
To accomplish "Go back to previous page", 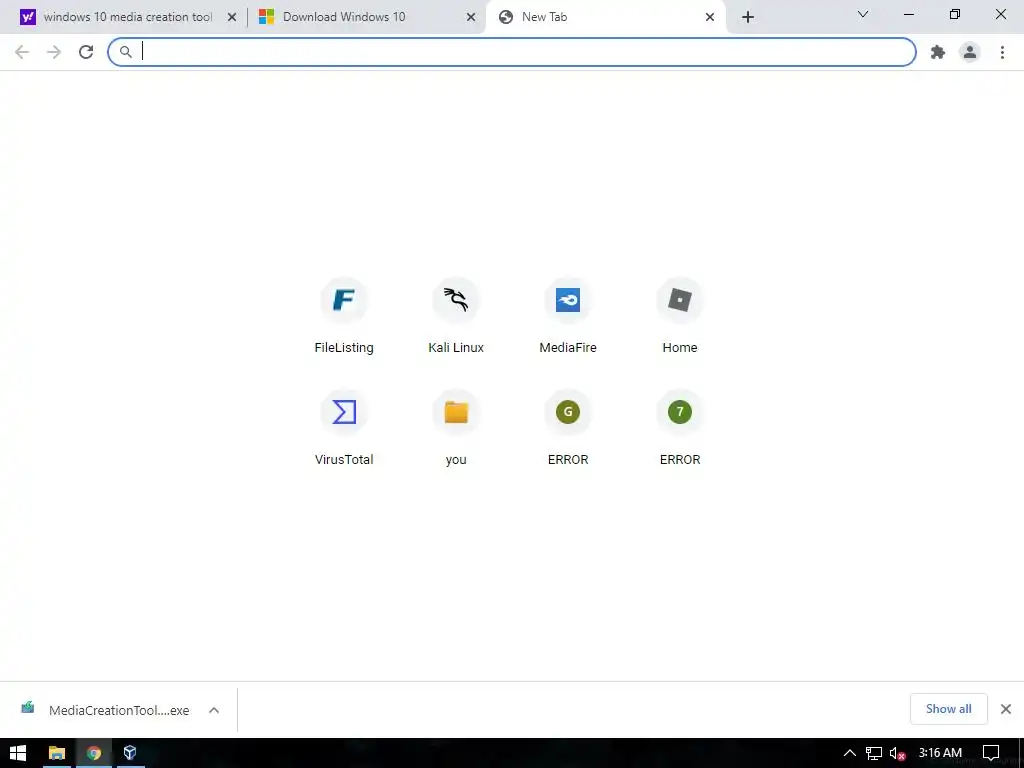I will tap(22, 52).
